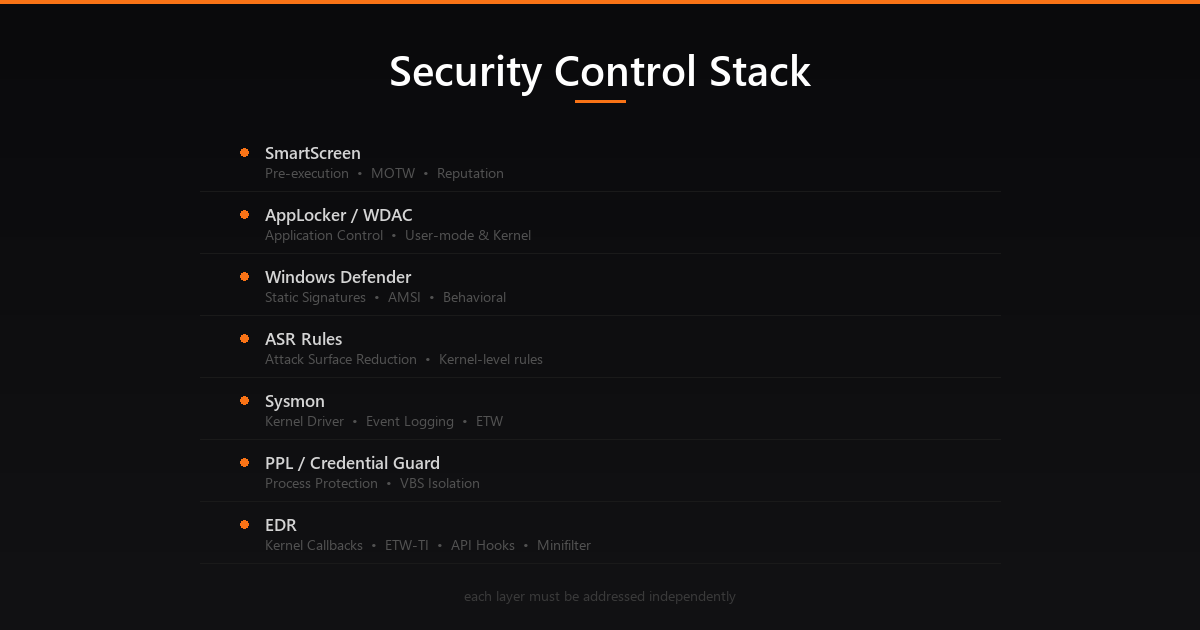1200x630 pixels.
Task: Click the Security Control Stack title
Action: [600, 72]
